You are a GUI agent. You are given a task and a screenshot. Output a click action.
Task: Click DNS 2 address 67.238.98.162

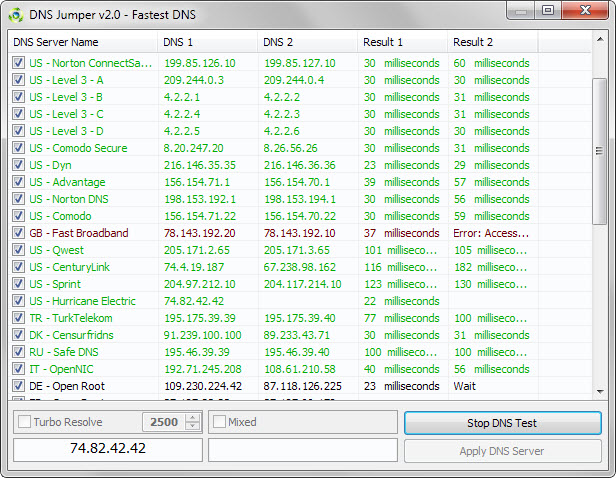(300, 267)
